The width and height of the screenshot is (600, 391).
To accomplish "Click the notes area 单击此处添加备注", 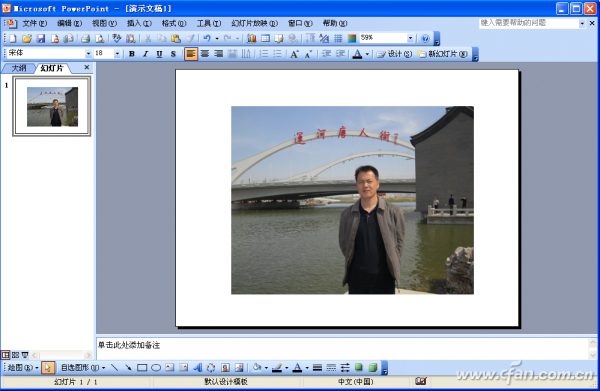I will [129, 345].
